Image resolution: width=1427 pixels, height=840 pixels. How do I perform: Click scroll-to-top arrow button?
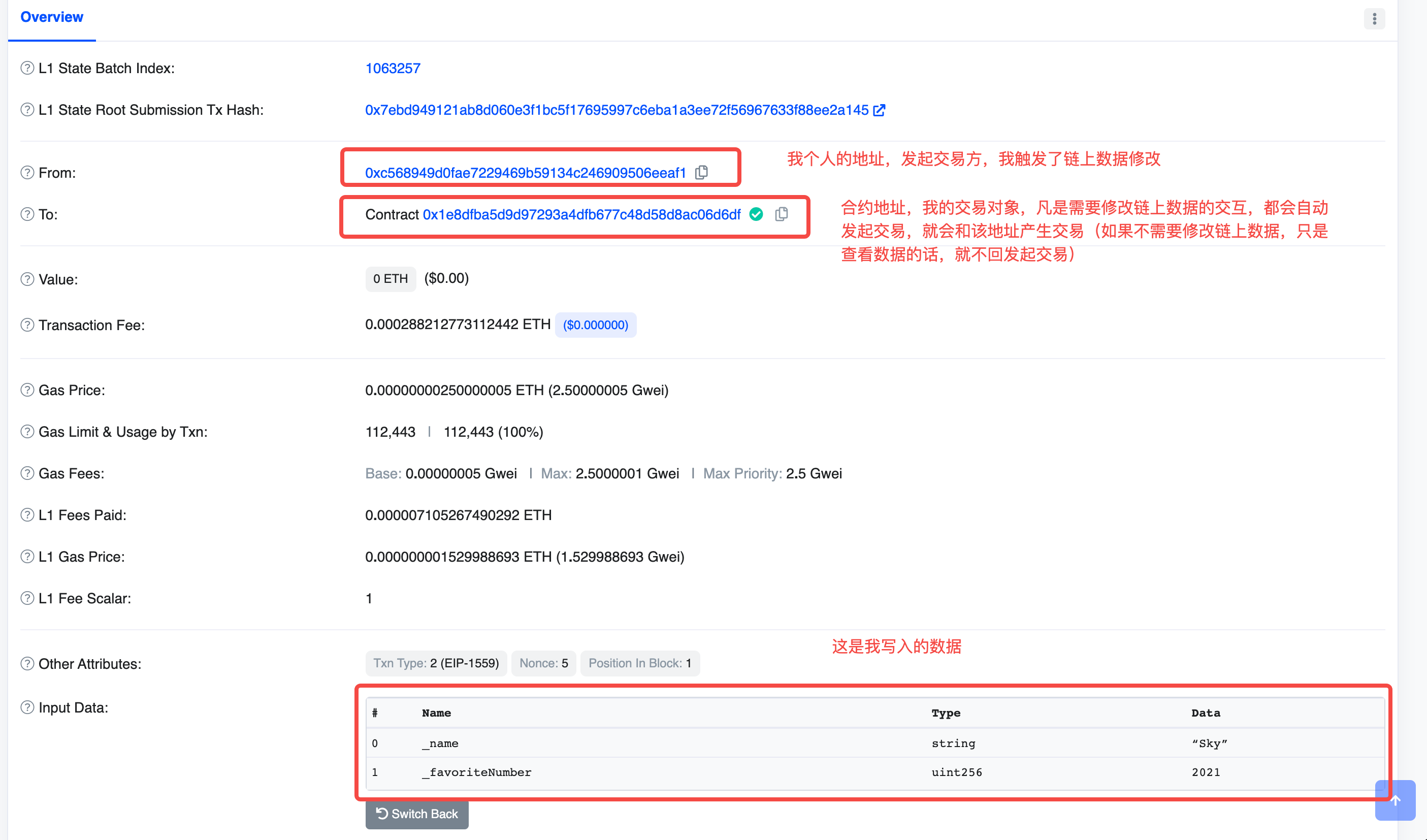(x=1396, y=800)
